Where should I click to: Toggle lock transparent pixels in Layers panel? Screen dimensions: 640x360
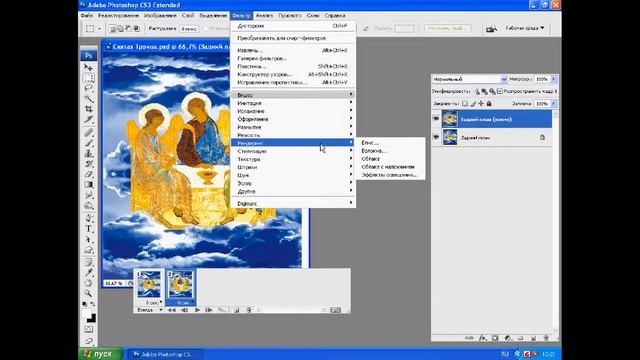(x=465, y=104)
